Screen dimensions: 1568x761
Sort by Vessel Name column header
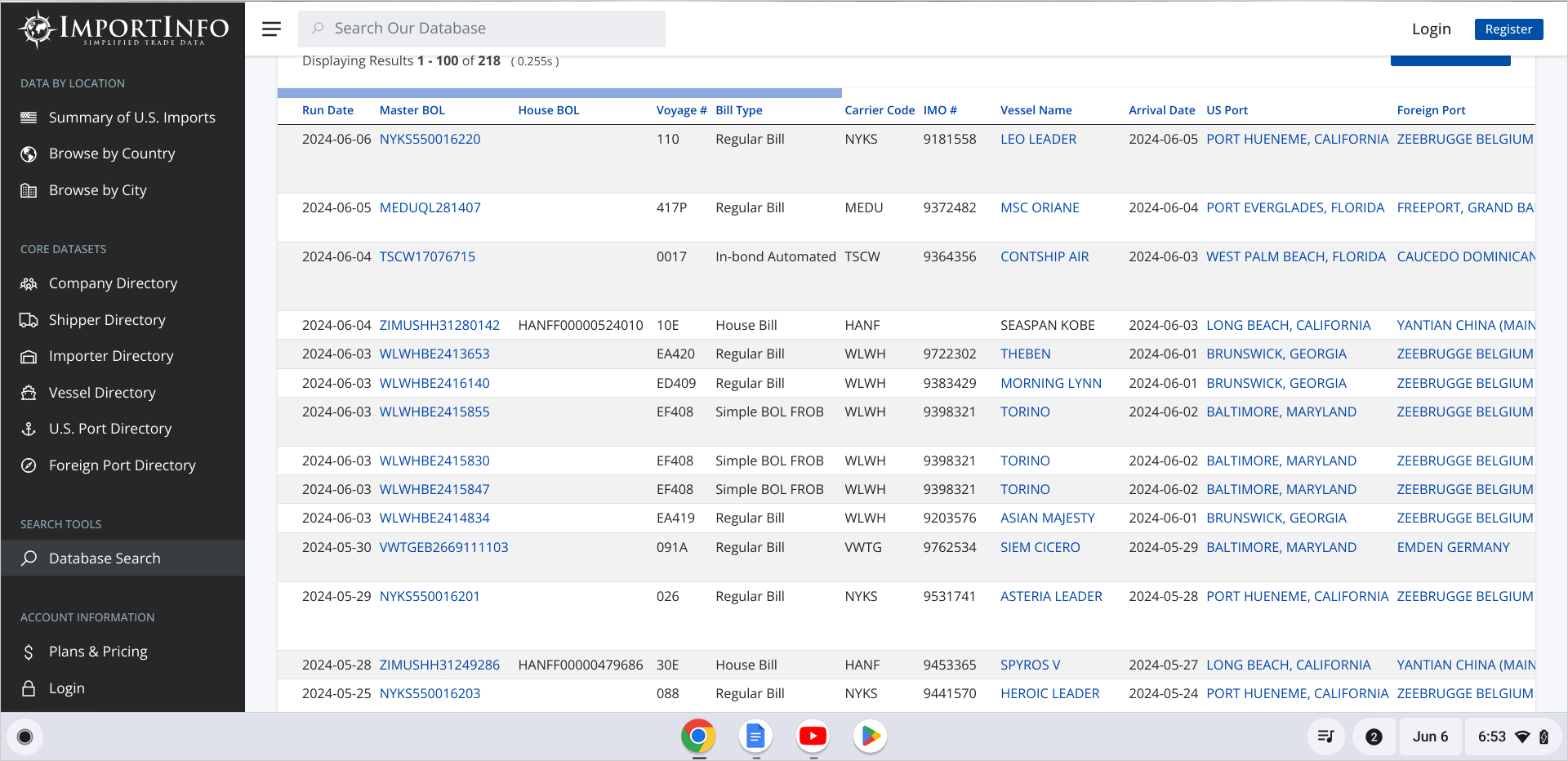tap(1036, 110)
